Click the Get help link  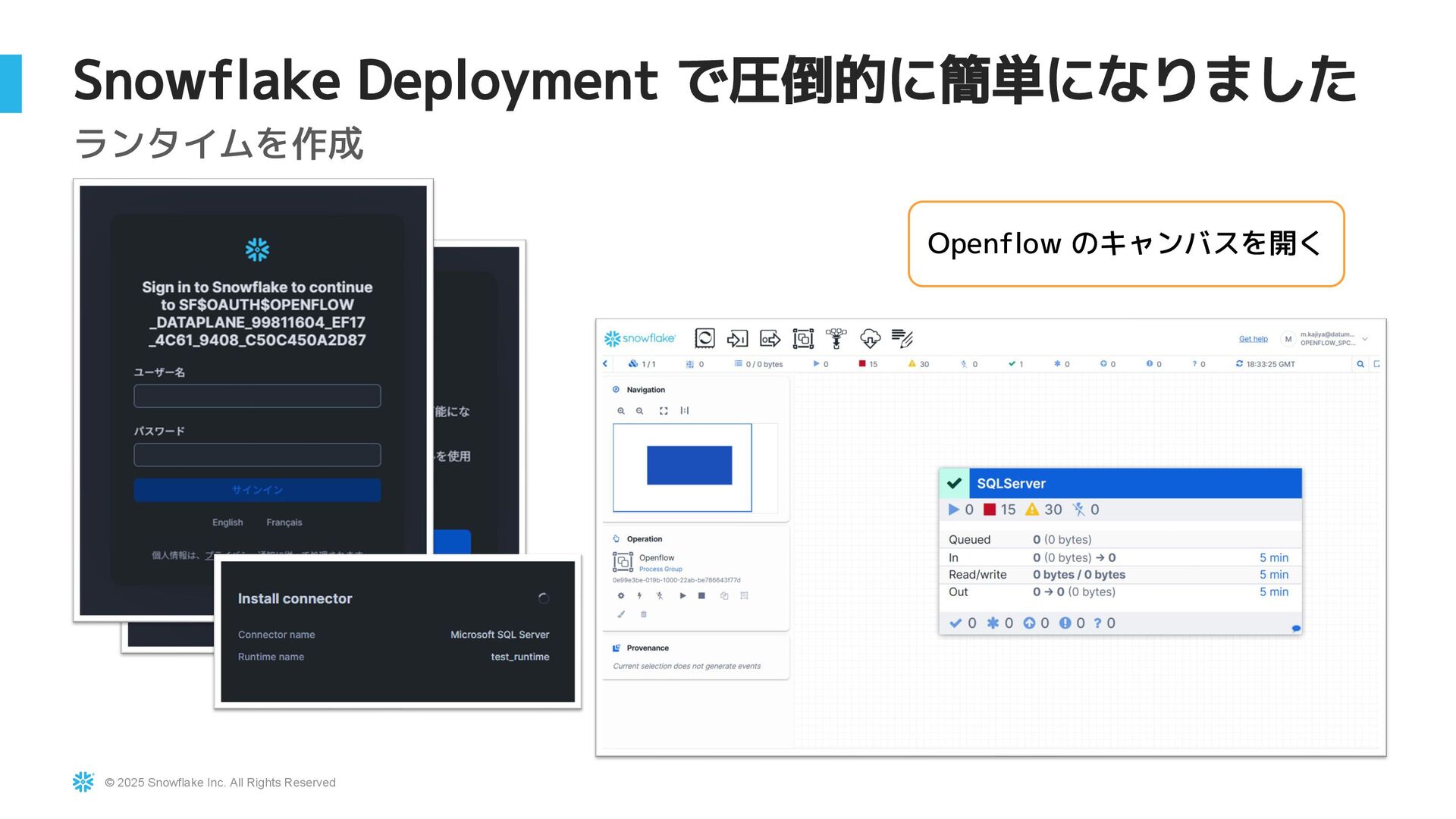coord(1253,339)
